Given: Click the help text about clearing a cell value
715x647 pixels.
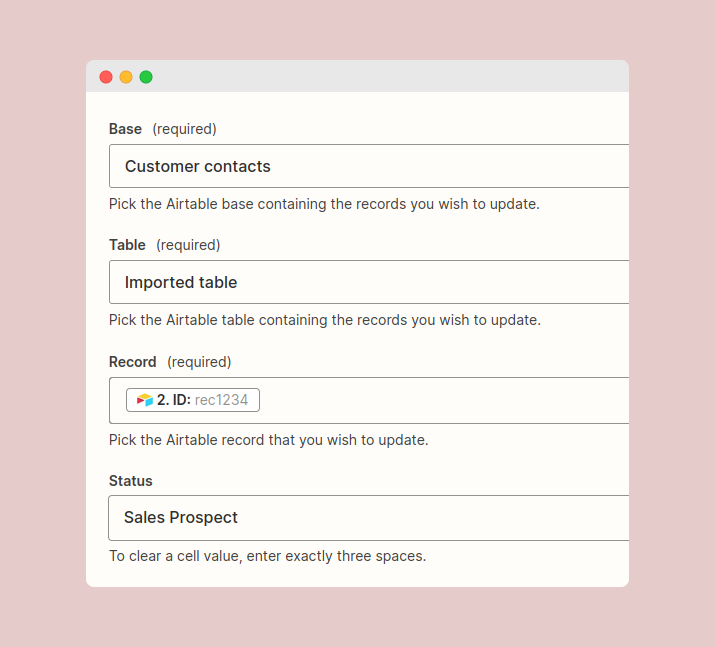Looking at the screenshot, I should coord(268,556).
